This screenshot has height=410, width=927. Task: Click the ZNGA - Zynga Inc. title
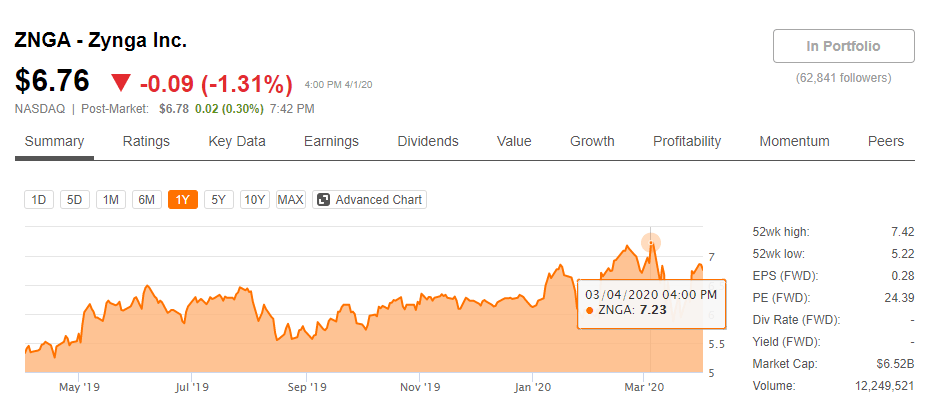[x=101, y=41]
